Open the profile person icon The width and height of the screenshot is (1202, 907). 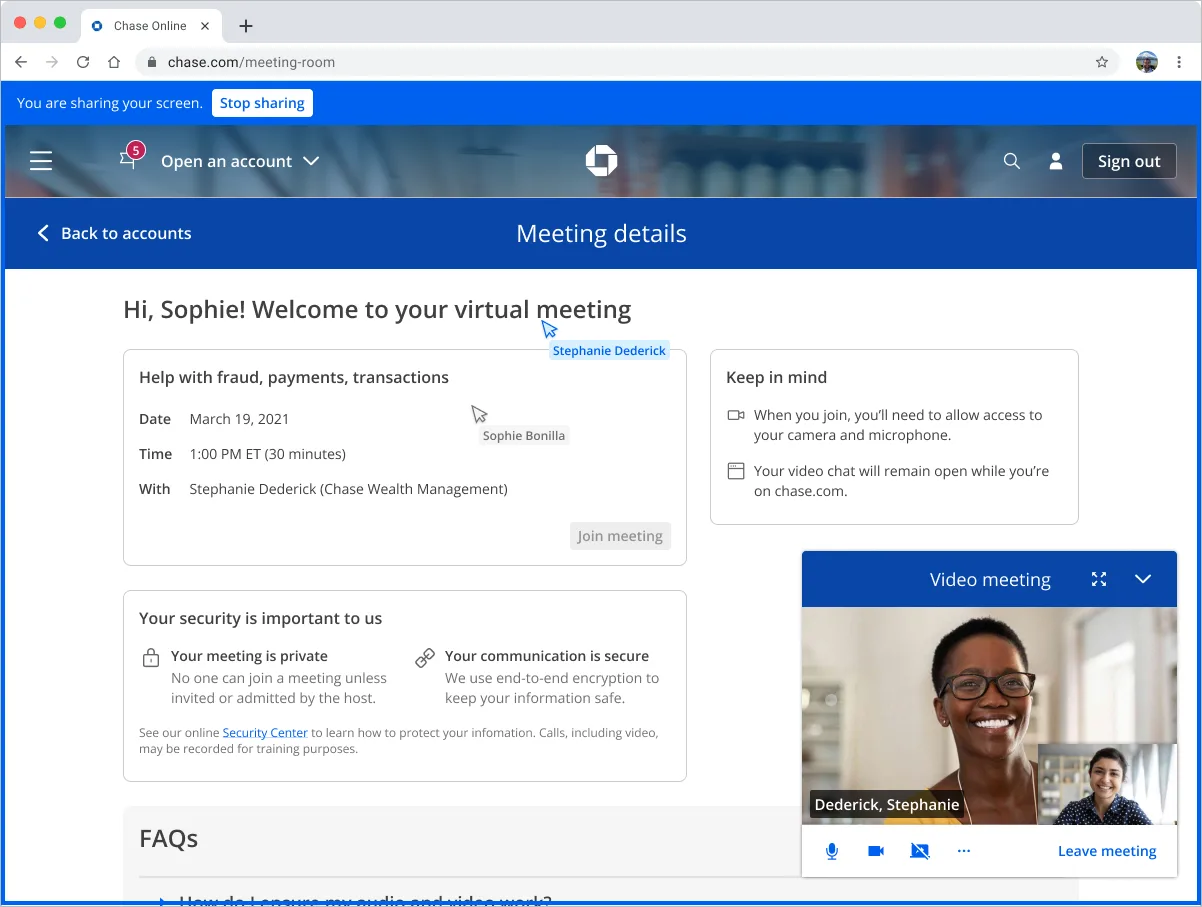pyautogui.click(x=1055, y=161)
